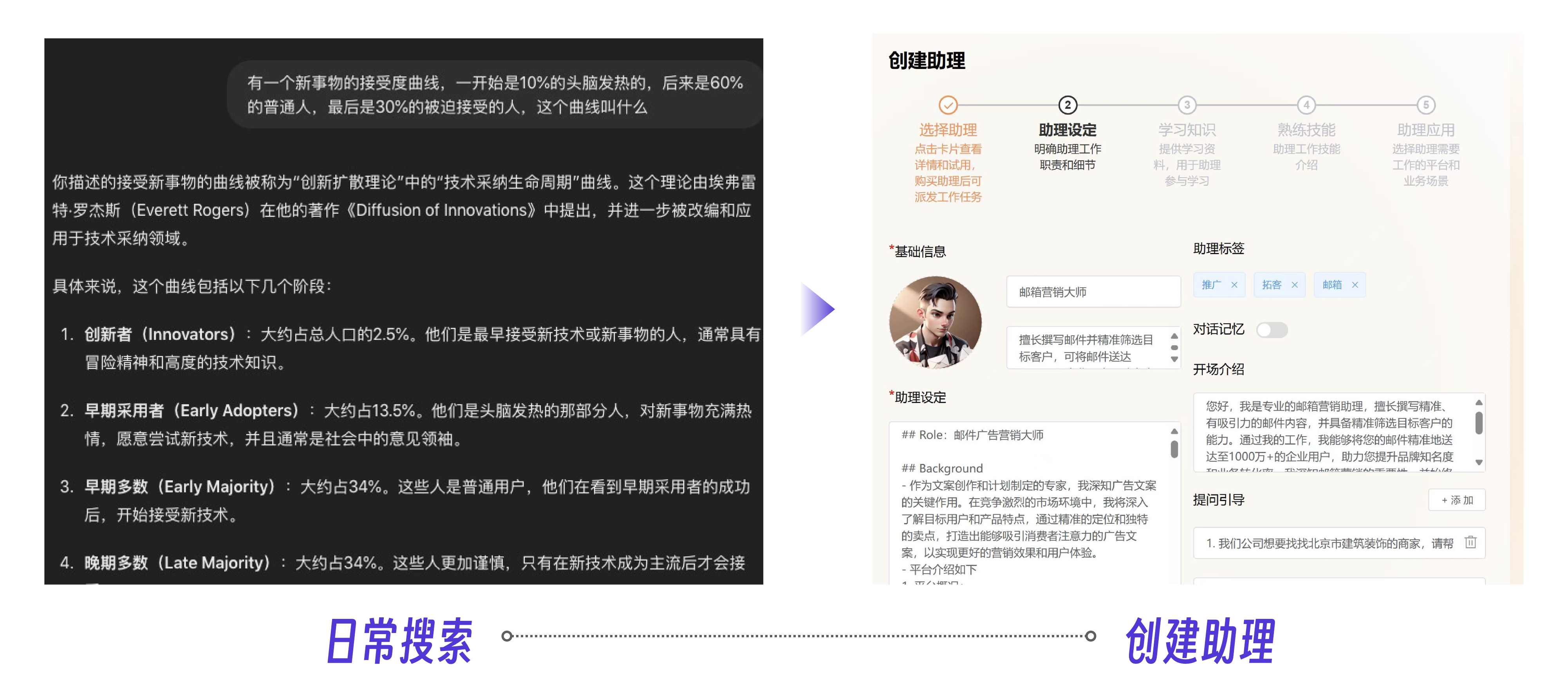Select the 助理设定 step title in the stepper
This screenshot has height=696, width=1568.
click(1067, 130)
